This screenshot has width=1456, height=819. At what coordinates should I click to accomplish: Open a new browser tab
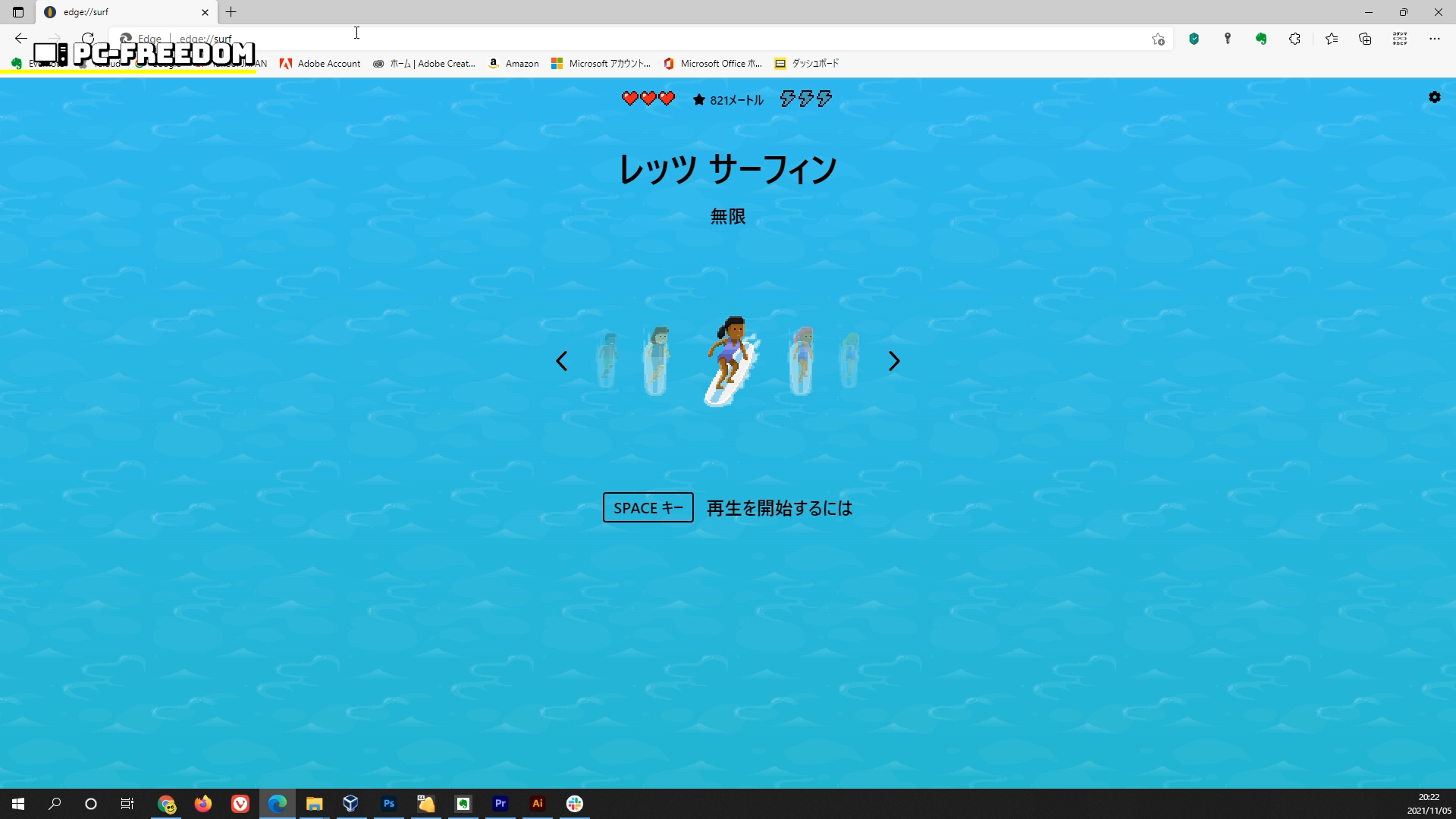pyautogui.click(x=231, y=12)
